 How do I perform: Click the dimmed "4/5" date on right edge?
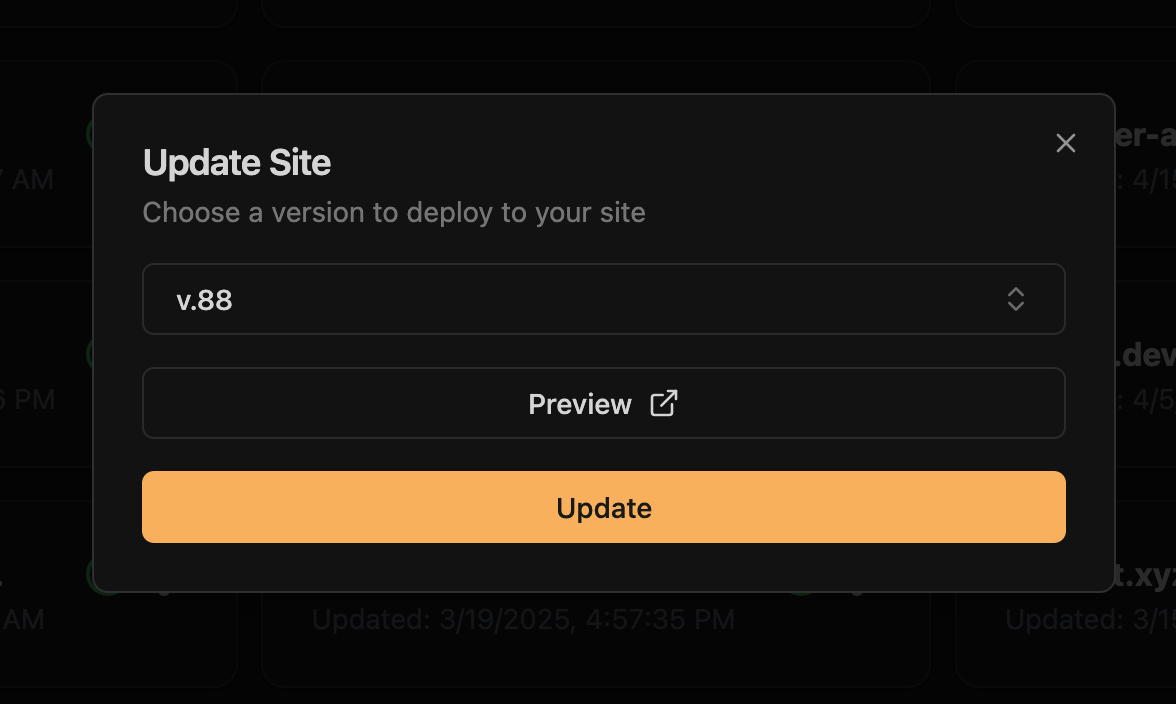coord(1155,400)
